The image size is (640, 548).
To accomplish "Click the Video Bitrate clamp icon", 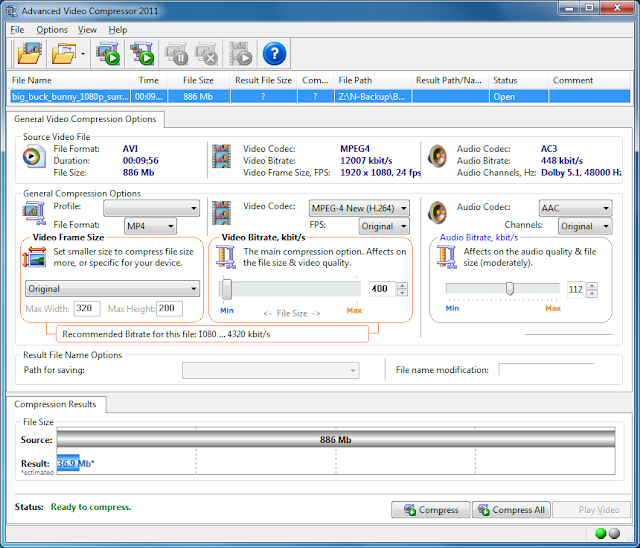I will [226, 257].
